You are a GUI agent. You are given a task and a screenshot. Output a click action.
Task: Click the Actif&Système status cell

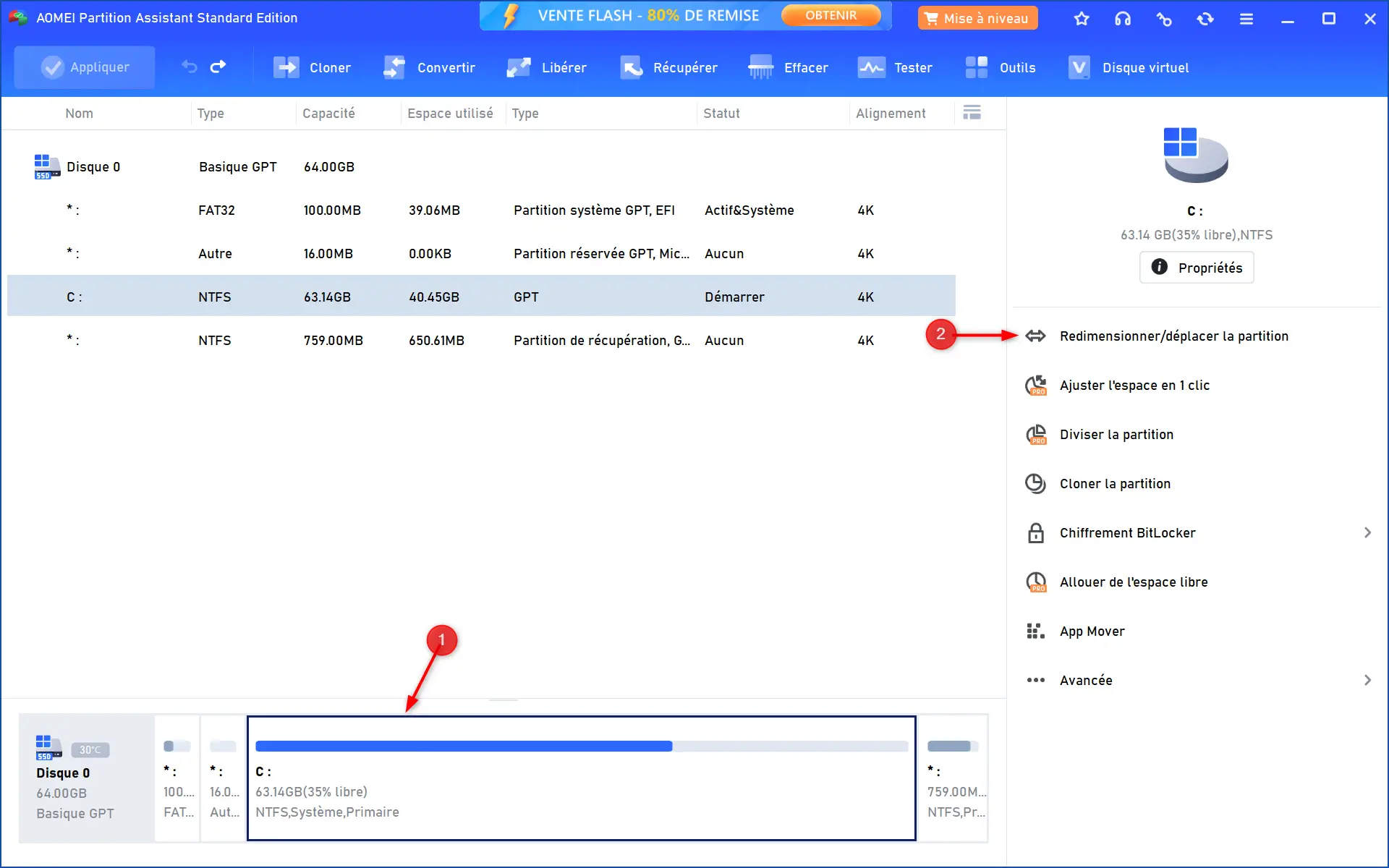[x=749, y=210]
